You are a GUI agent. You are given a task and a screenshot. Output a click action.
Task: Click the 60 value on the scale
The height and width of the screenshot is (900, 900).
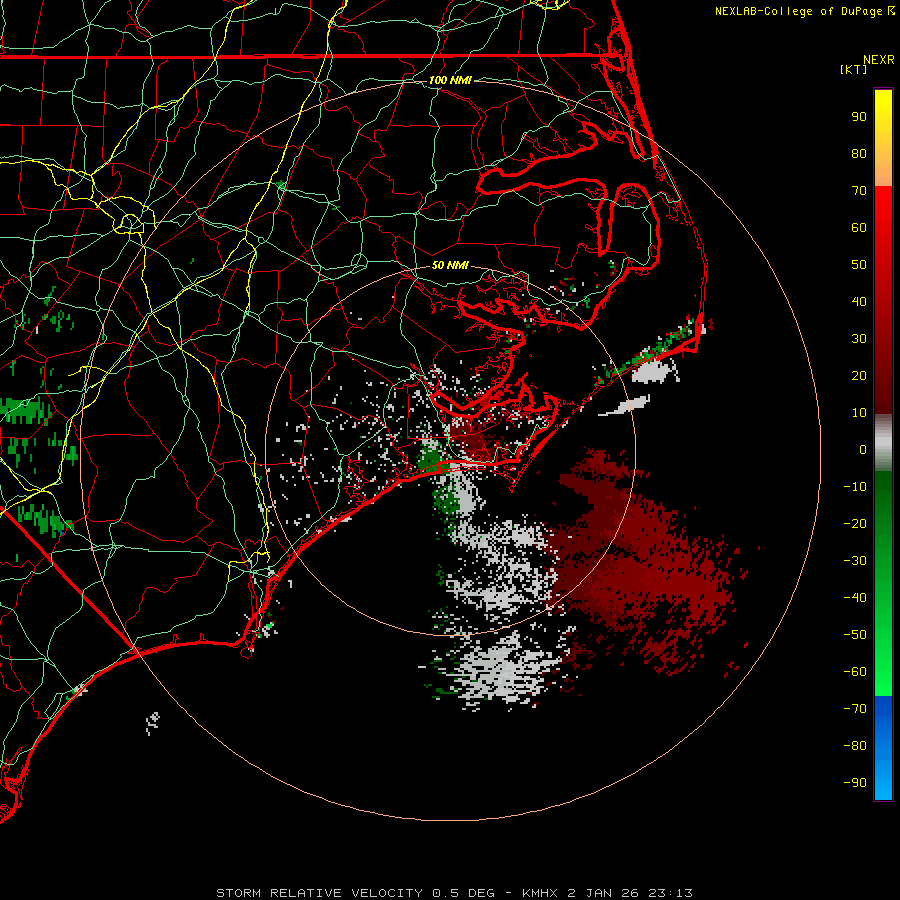click(x=859, y=227)
